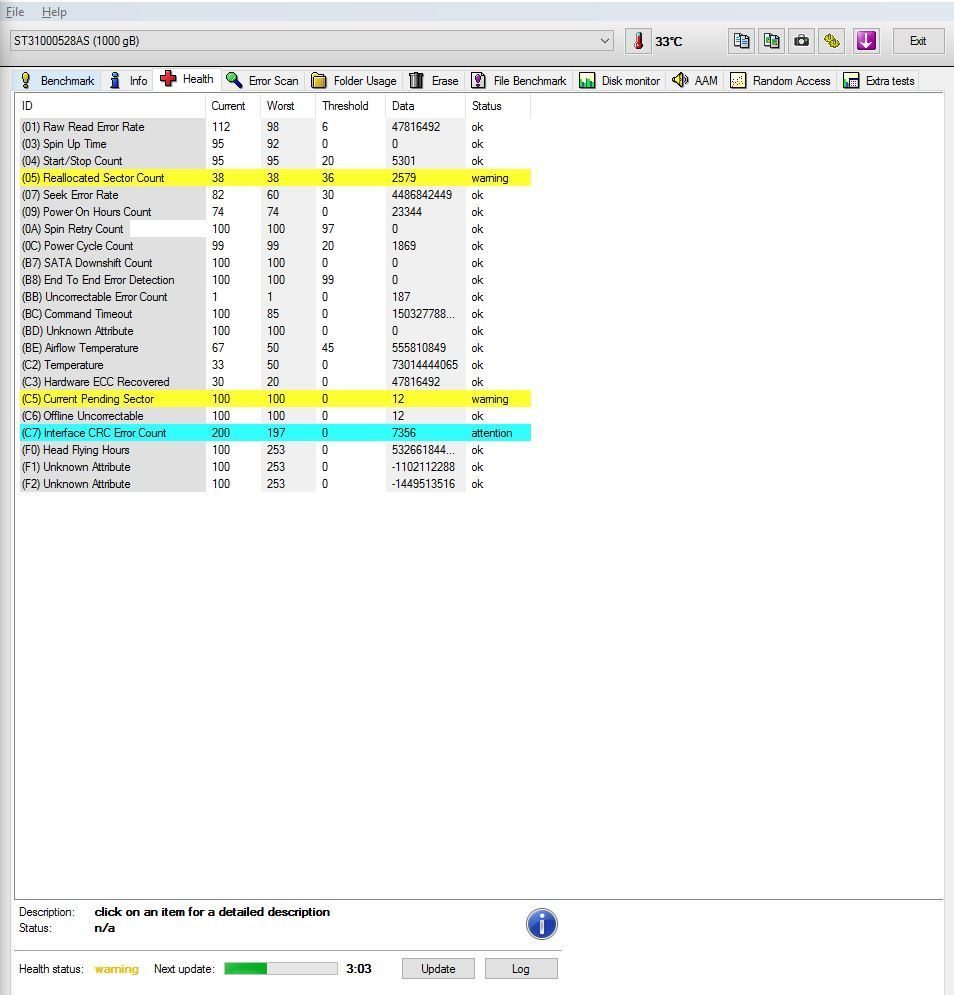Click the Data column header
The height and width of the screenshot is (995, 954).
tap(425, 106)
